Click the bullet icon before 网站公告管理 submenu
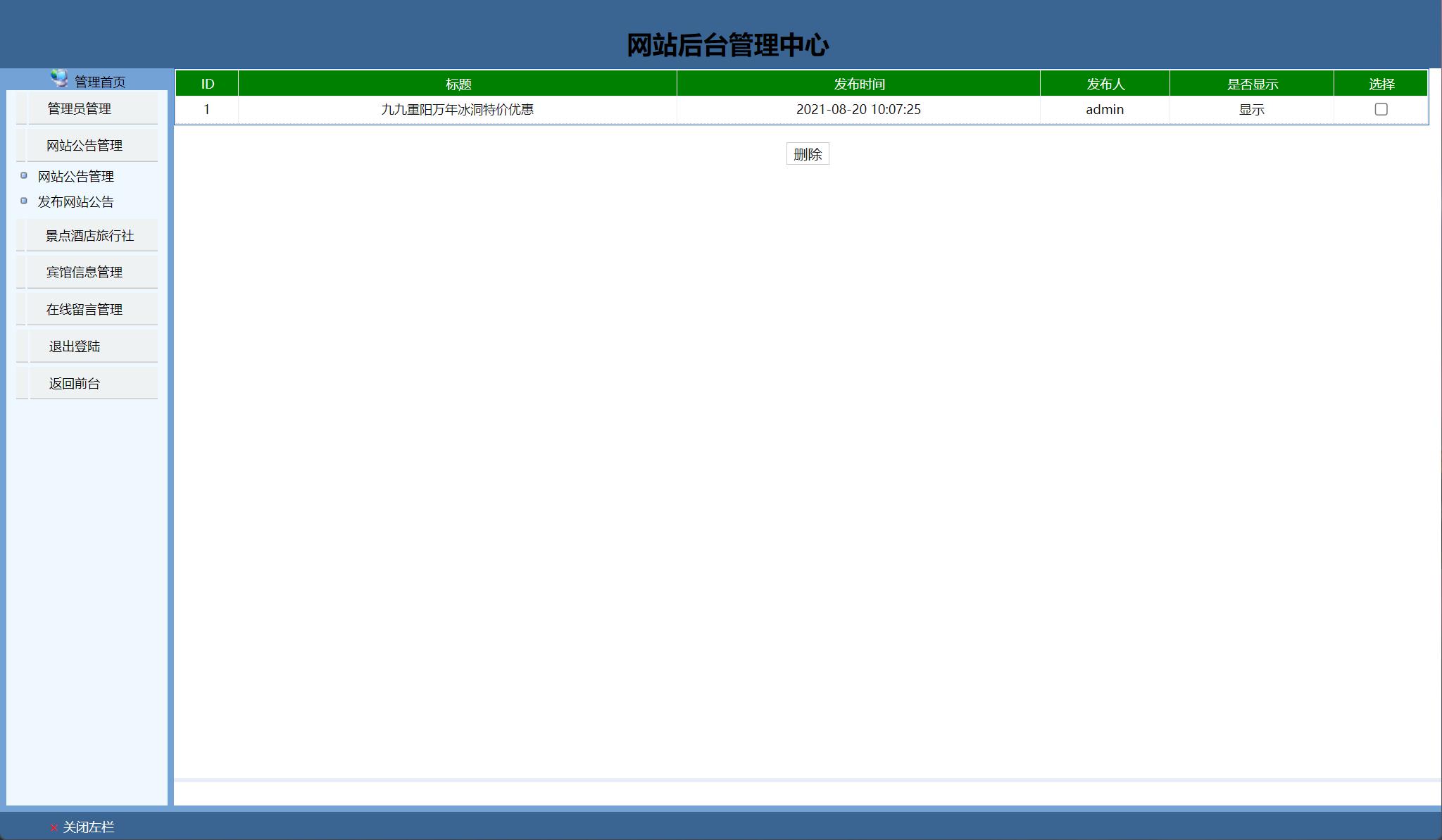The height and width of the screenshot is (840, 1442). point(23,175)
